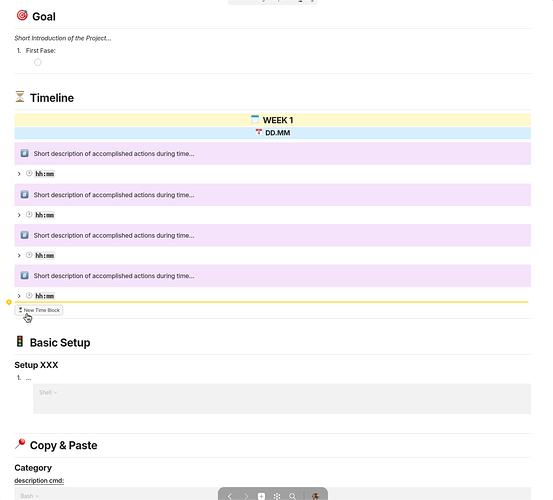Go back using the bottom toolbar arrow
The width and height of the screenshot is (553, 500).
coord(230,496)
